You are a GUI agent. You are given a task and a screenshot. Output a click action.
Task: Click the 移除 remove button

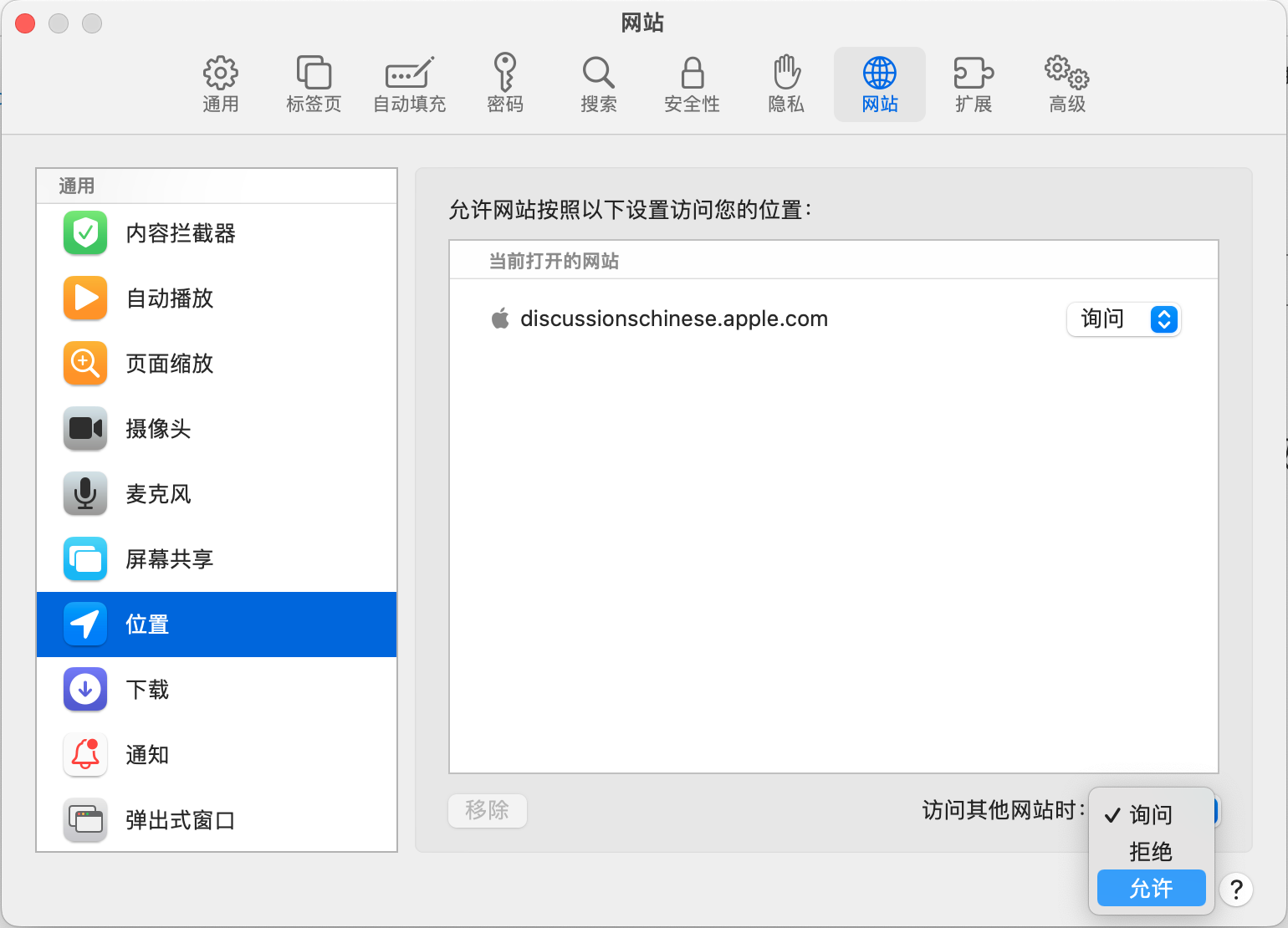pyautogui.click(x=488, y=810)
